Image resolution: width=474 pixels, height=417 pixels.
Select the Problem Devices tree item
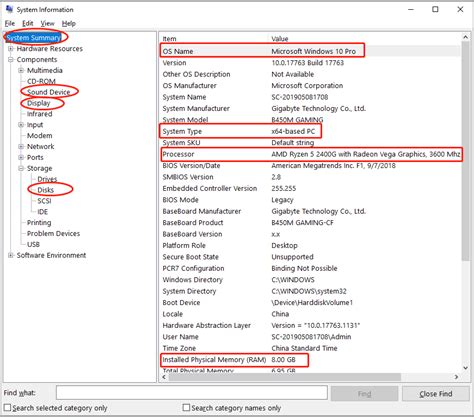pos(53,233)
